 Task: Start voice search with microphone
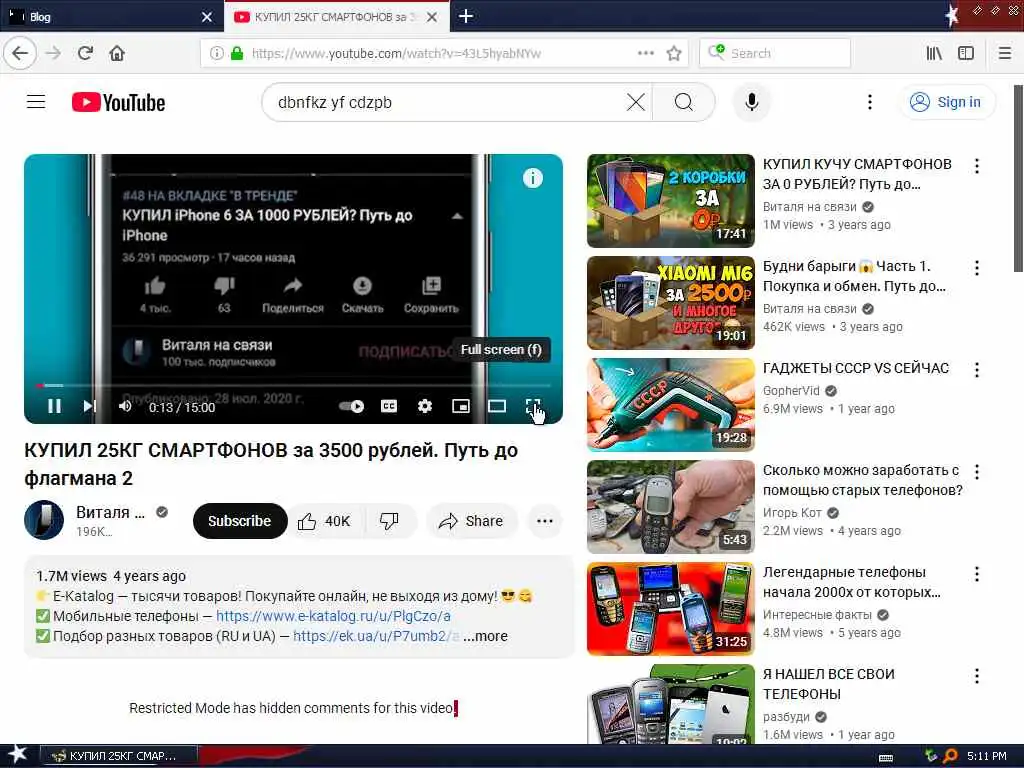click(x=752, y=102)
